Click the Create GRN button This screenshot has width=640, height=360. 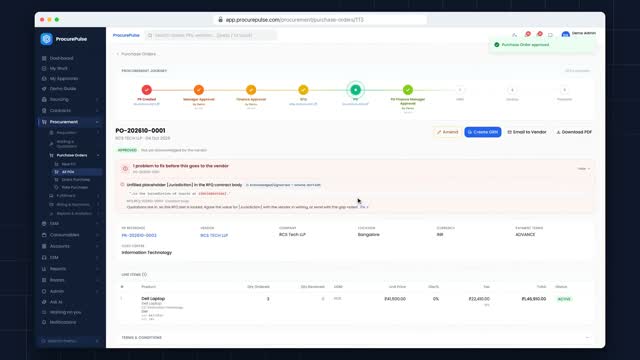(483, 132)
